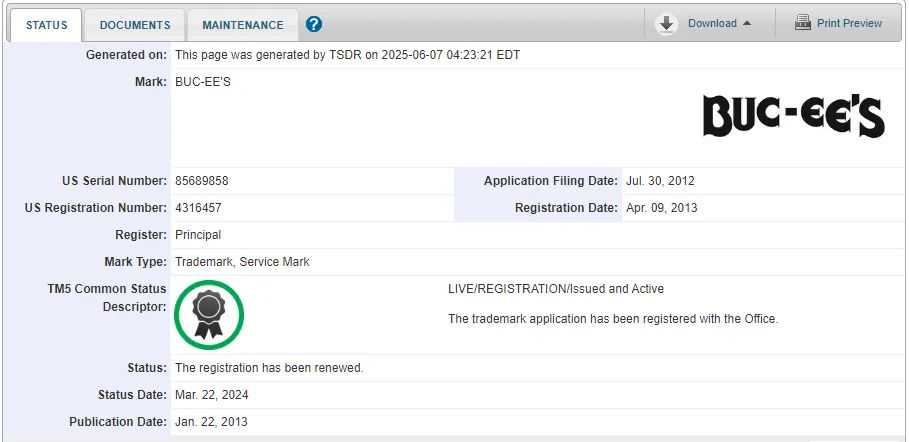Click the status text about registration renewed
This screenshot has height=442, width=909.
[269, 368]
